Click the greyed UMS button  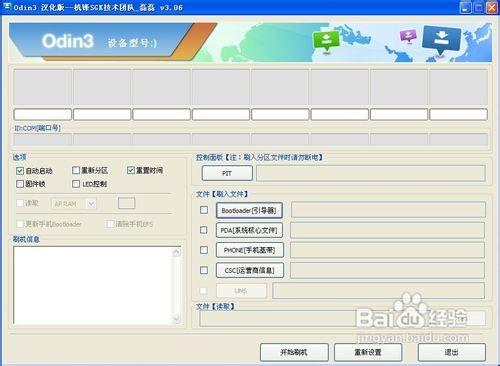pos(241,291)
